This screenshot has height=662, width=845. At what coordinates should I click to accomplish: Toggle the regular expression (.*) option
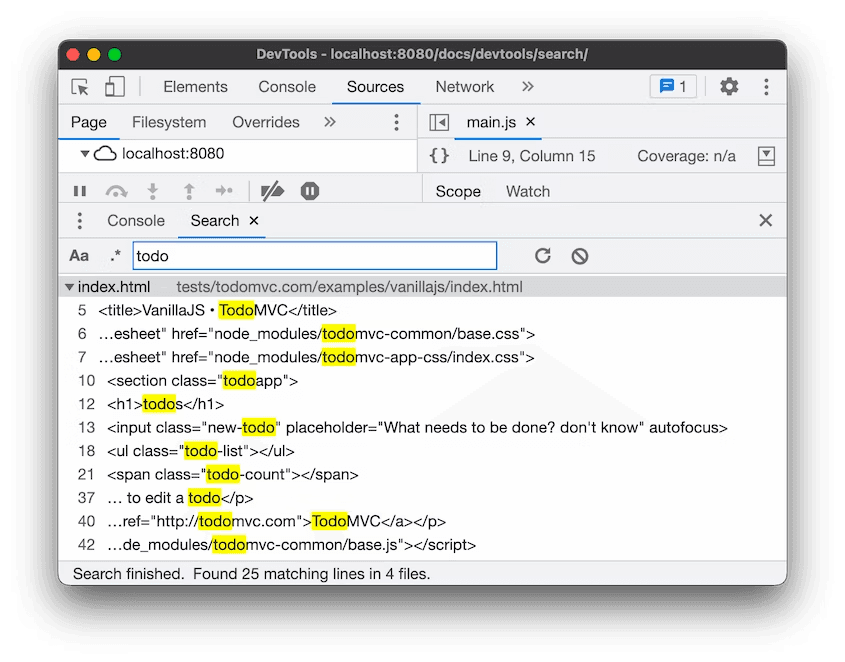[115, 256]
